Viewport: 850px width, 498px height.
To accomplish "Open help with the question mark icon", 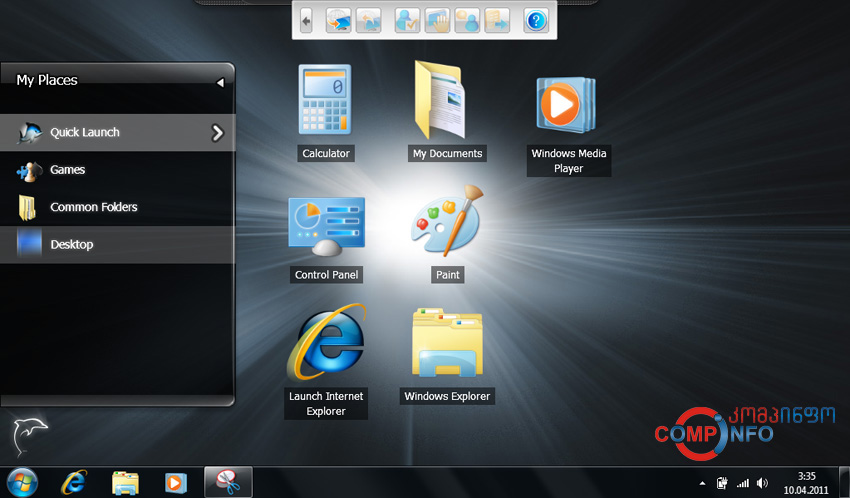I will click(536, 21).
